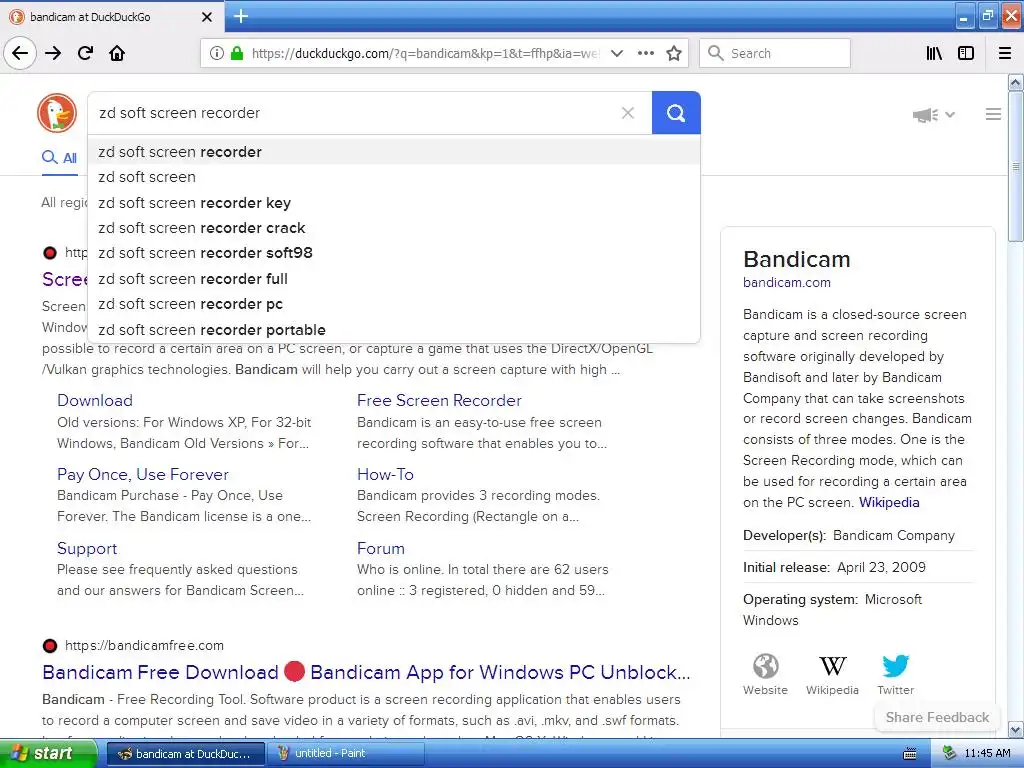Image resolution: width=1024 pixels, height=768 pixels.
Task: Close the bandicam at DuckDuckGo tab
Action: (206, 17)
